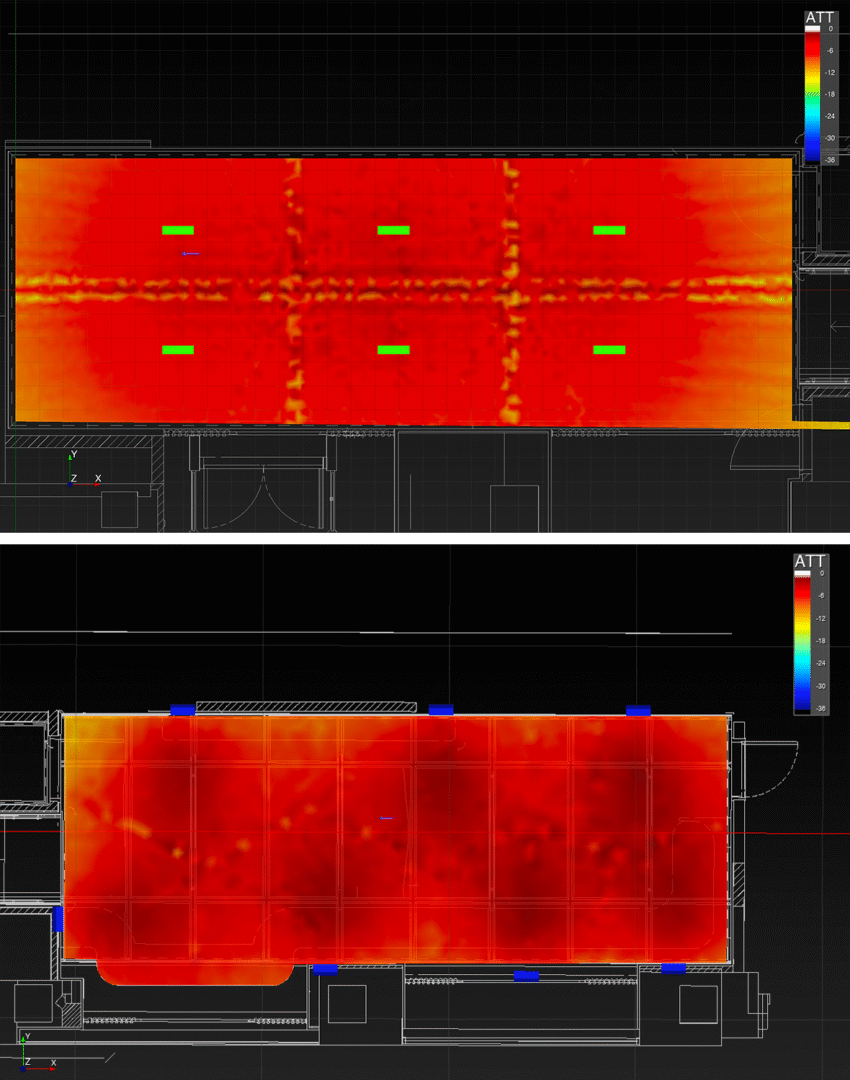
Task: Click the double door symbol below upper map
Action: point(263,497)
